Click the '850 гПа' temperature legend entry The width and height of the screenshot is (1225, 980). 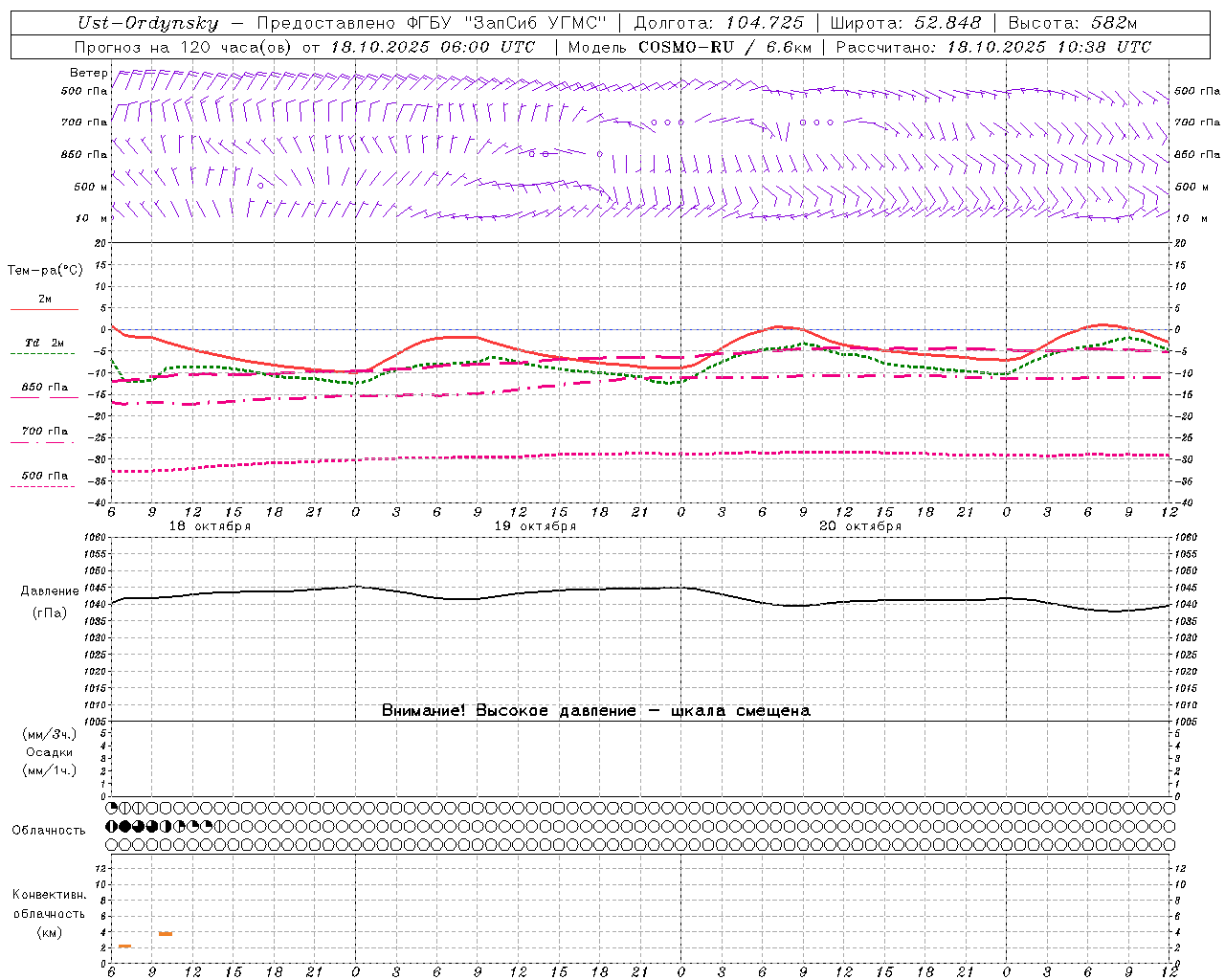45,388
